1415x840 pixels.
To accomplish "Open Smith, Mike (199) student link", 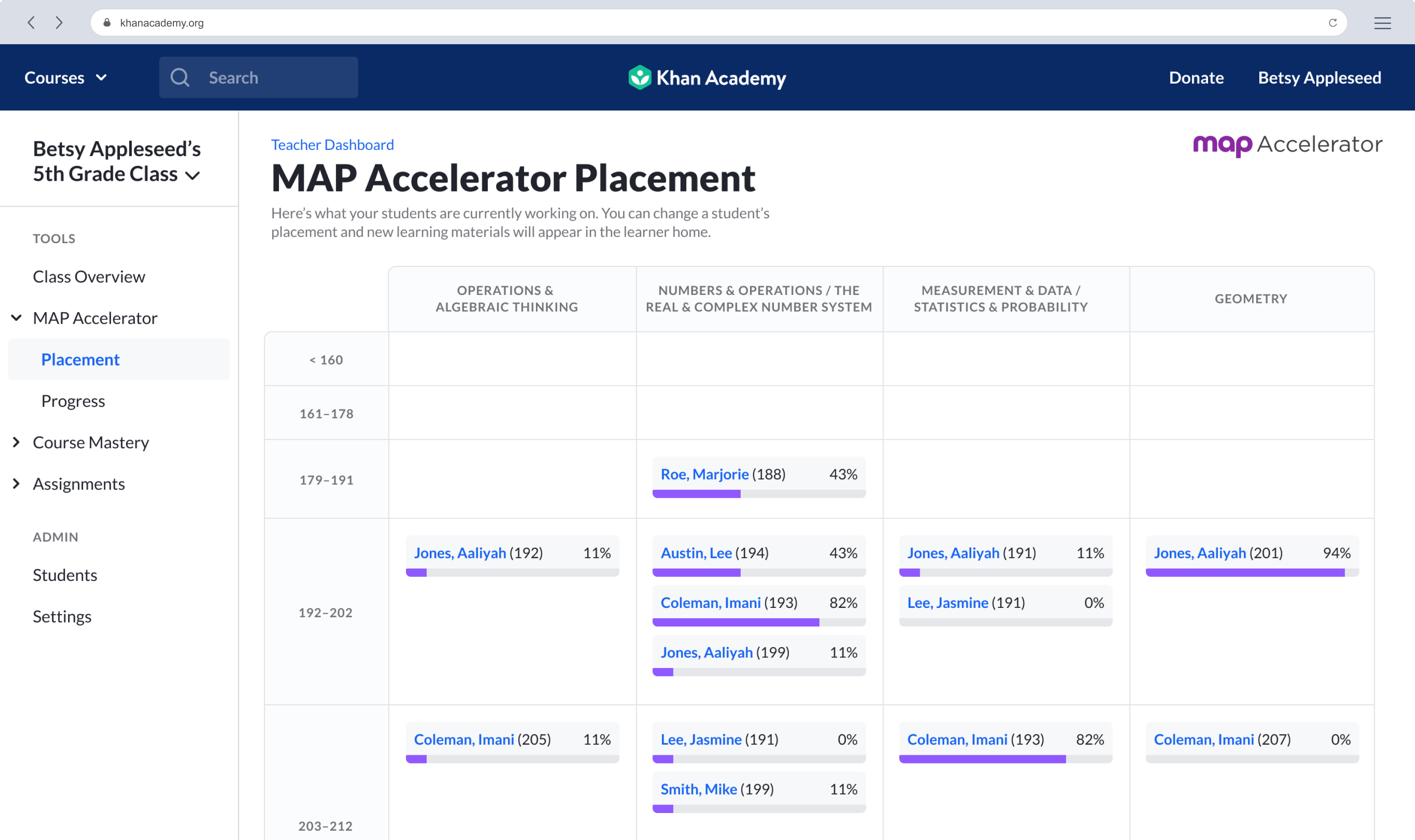I will point(699,789).
